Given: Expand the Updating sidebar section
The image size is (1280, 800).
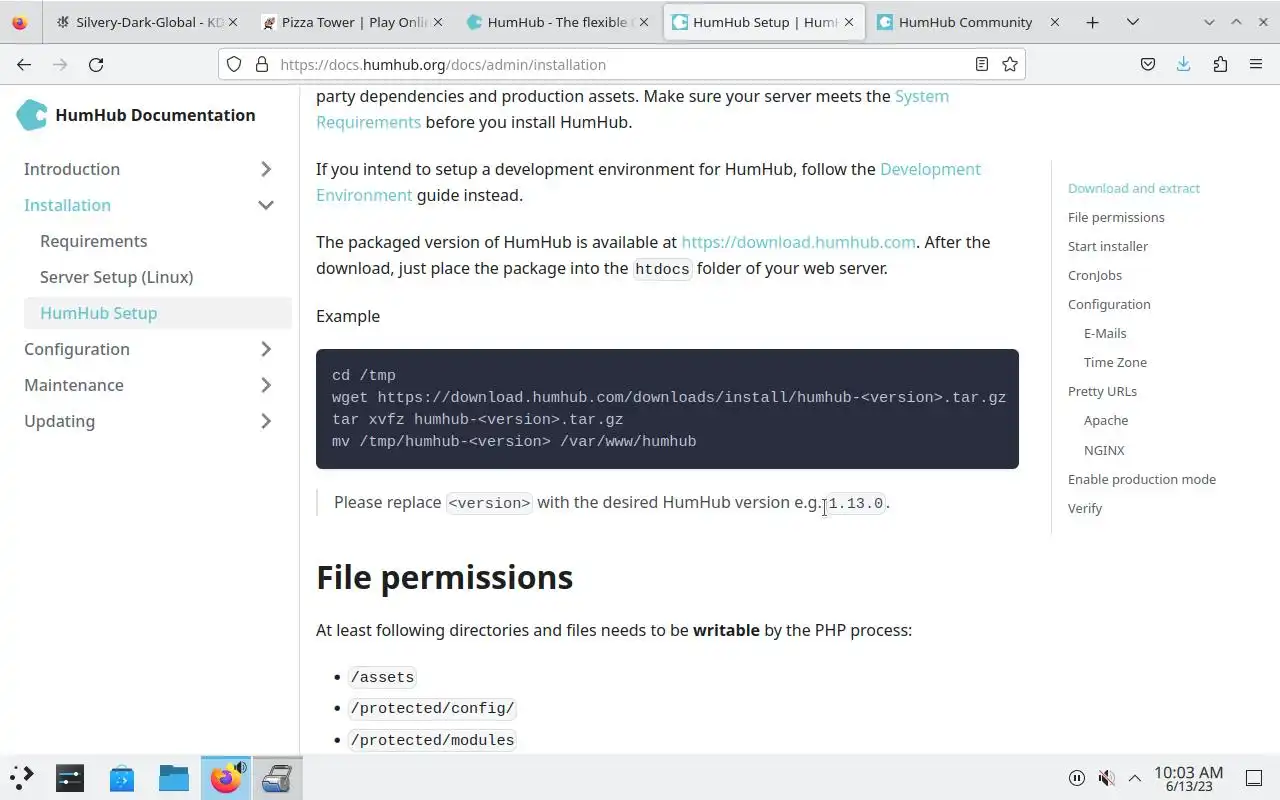Looking at the screenshot, I should (x=266, y=421).
